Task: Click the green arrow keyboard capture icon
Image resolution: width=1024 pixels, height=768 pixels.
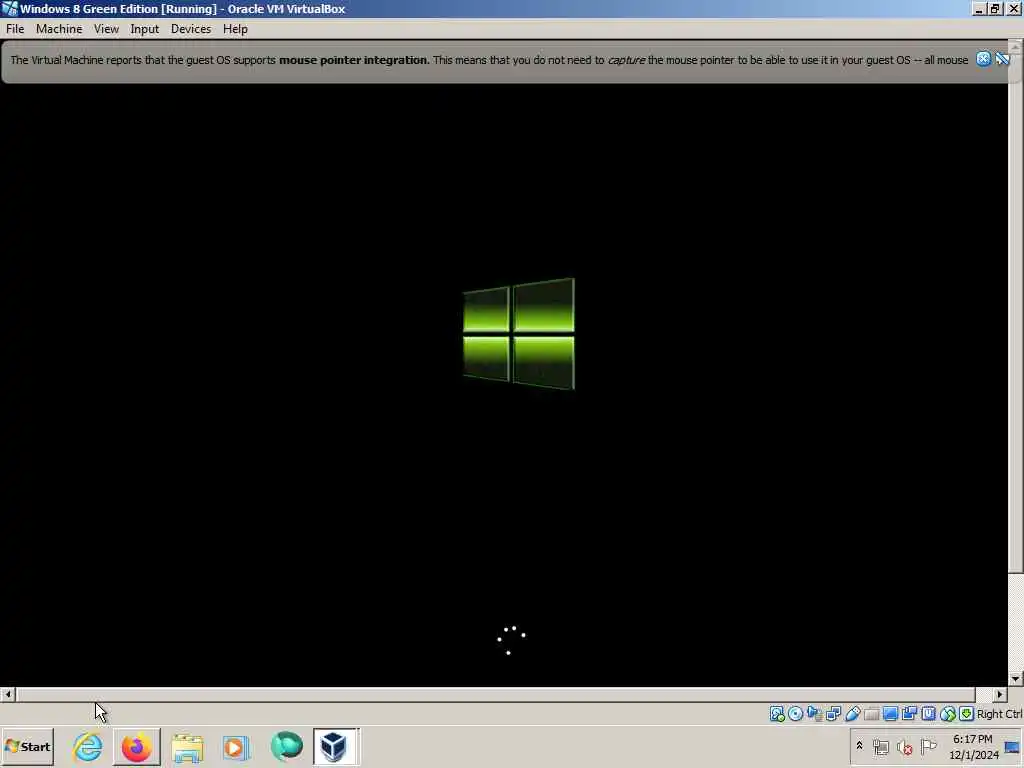Action: (967, 714)
